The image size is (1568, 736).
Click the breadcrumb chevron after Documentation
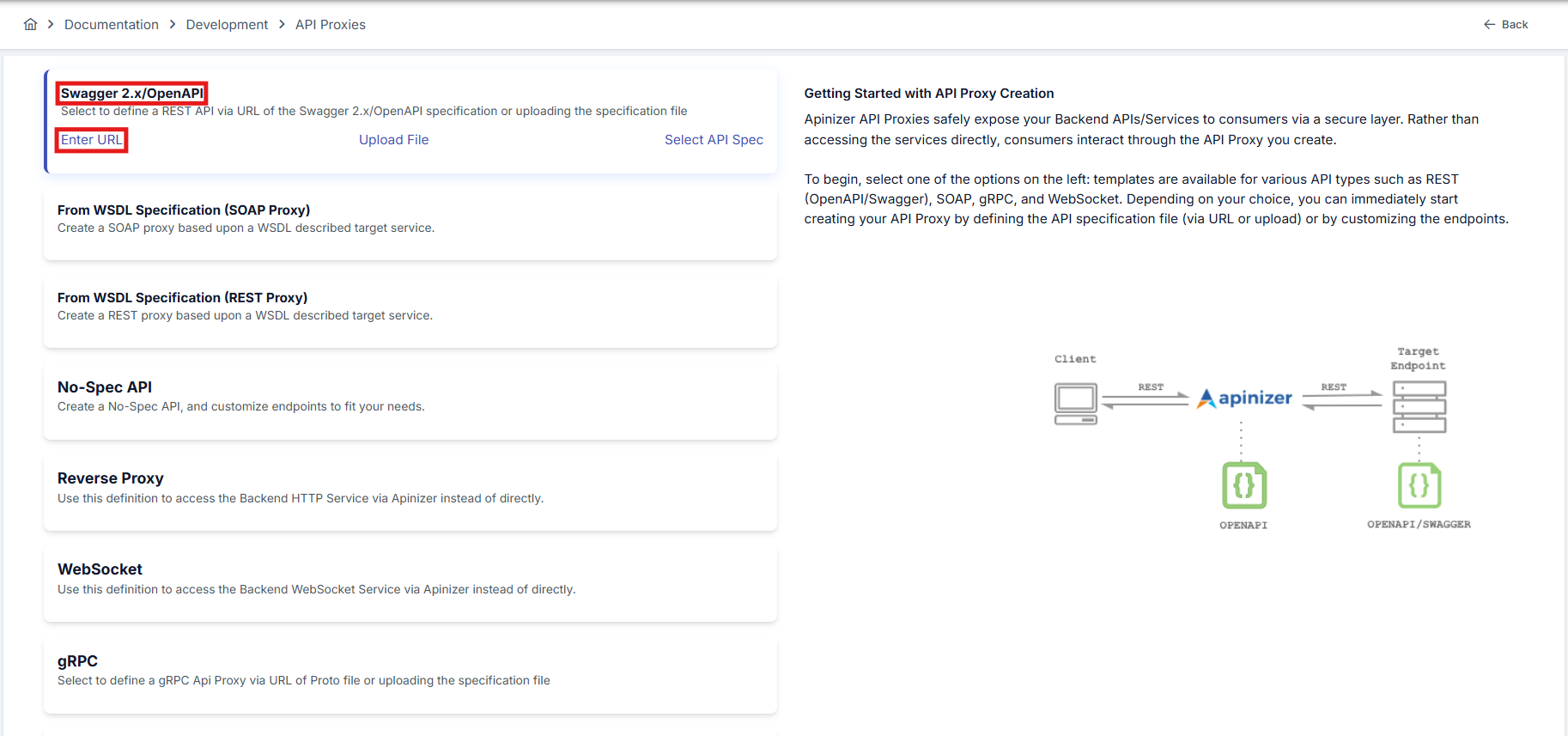point(173,24)
